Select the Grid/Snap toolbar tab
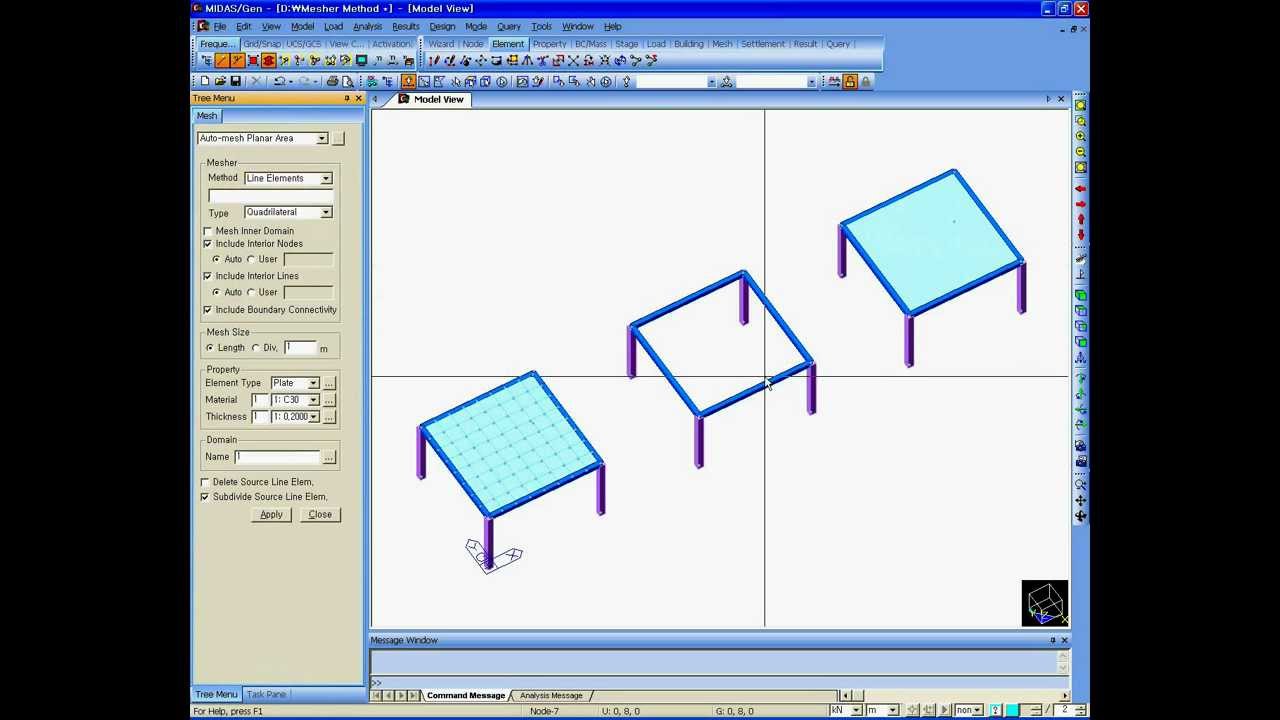The width and height of the screenshot is (1280, 720). point(262,44)
